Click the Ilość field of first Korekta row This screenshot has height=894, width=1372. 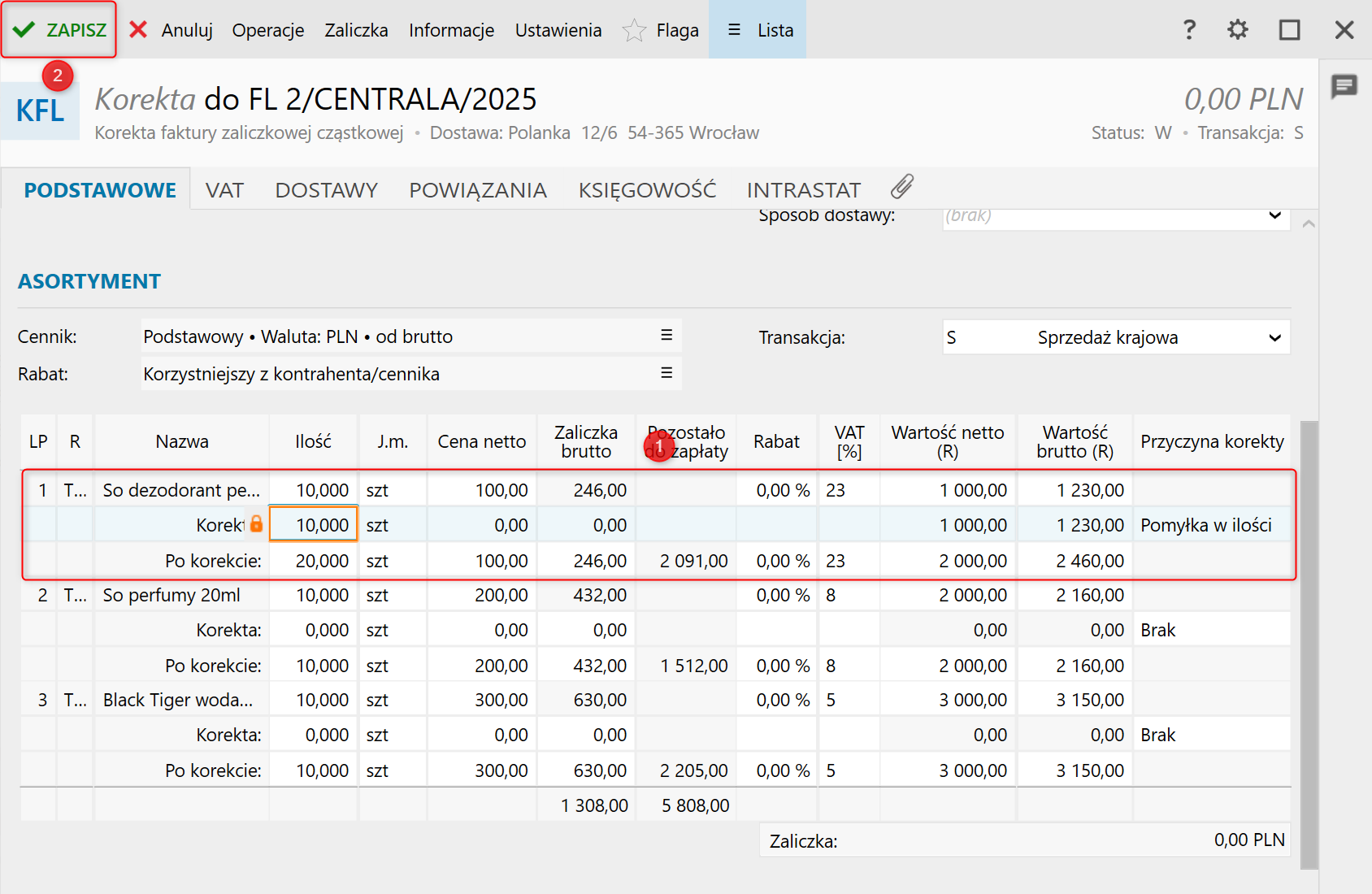pyautogui.click(x=314, y=525)
